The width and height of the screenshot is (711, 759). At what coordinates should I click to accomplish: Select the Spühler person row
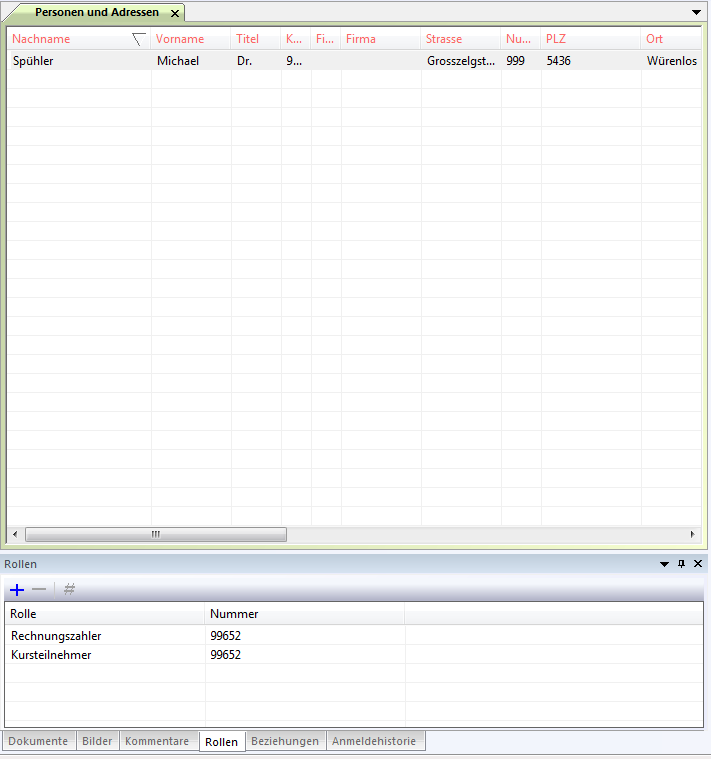tap(80, 61)
